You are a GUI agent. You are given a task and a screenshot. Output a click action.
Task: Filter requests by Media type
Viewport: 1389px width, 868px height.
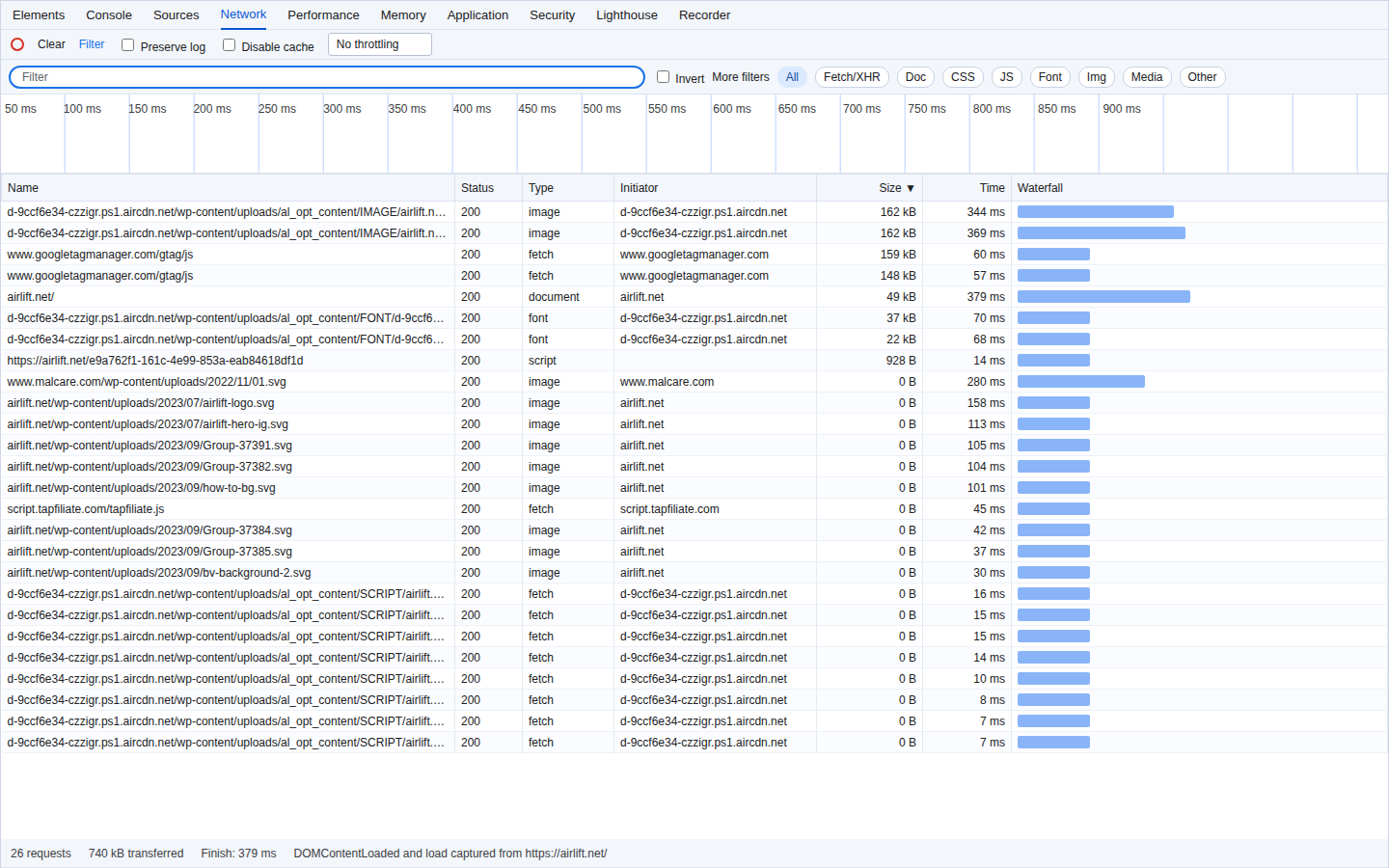click(1147, 77)
